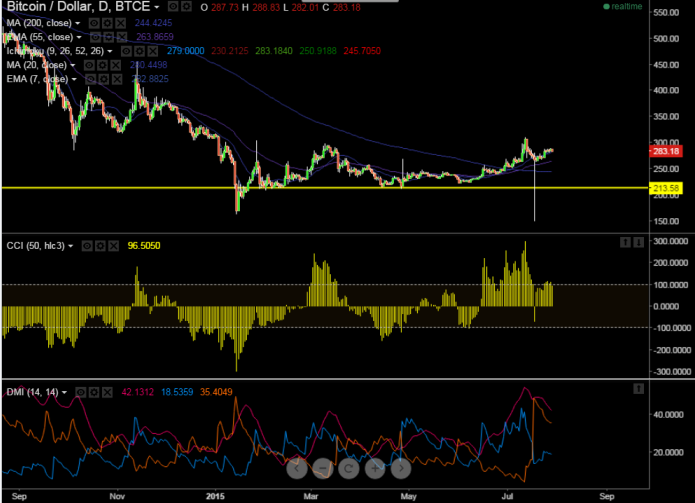Hide the Ichimoku indicator
The height and width of the screenshot is (503, 695).
pyautogui.click(x=126, y=51)
